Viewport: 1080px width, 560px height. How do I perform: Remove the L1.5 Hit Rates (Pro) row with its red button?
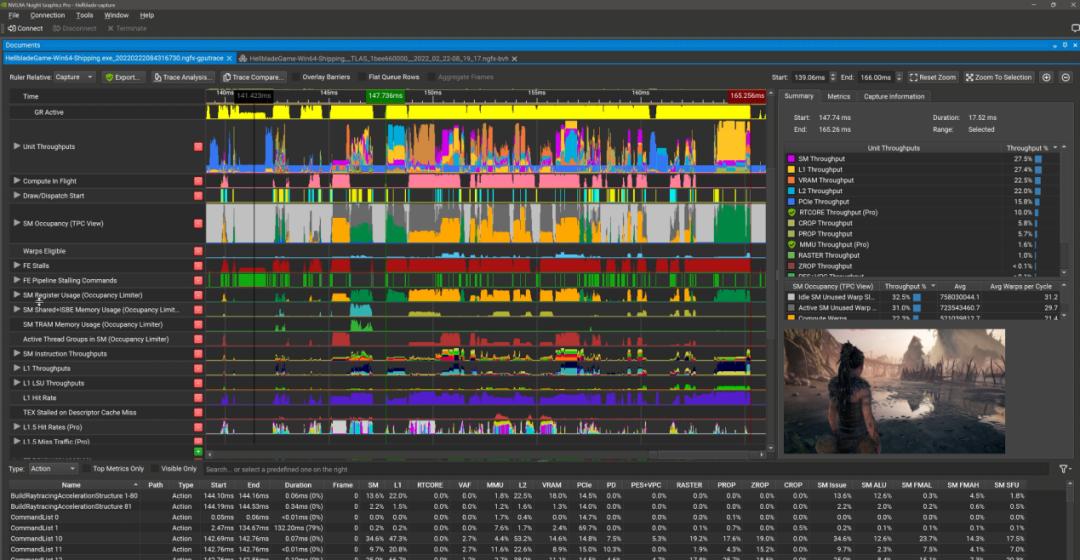pos(198,427)
